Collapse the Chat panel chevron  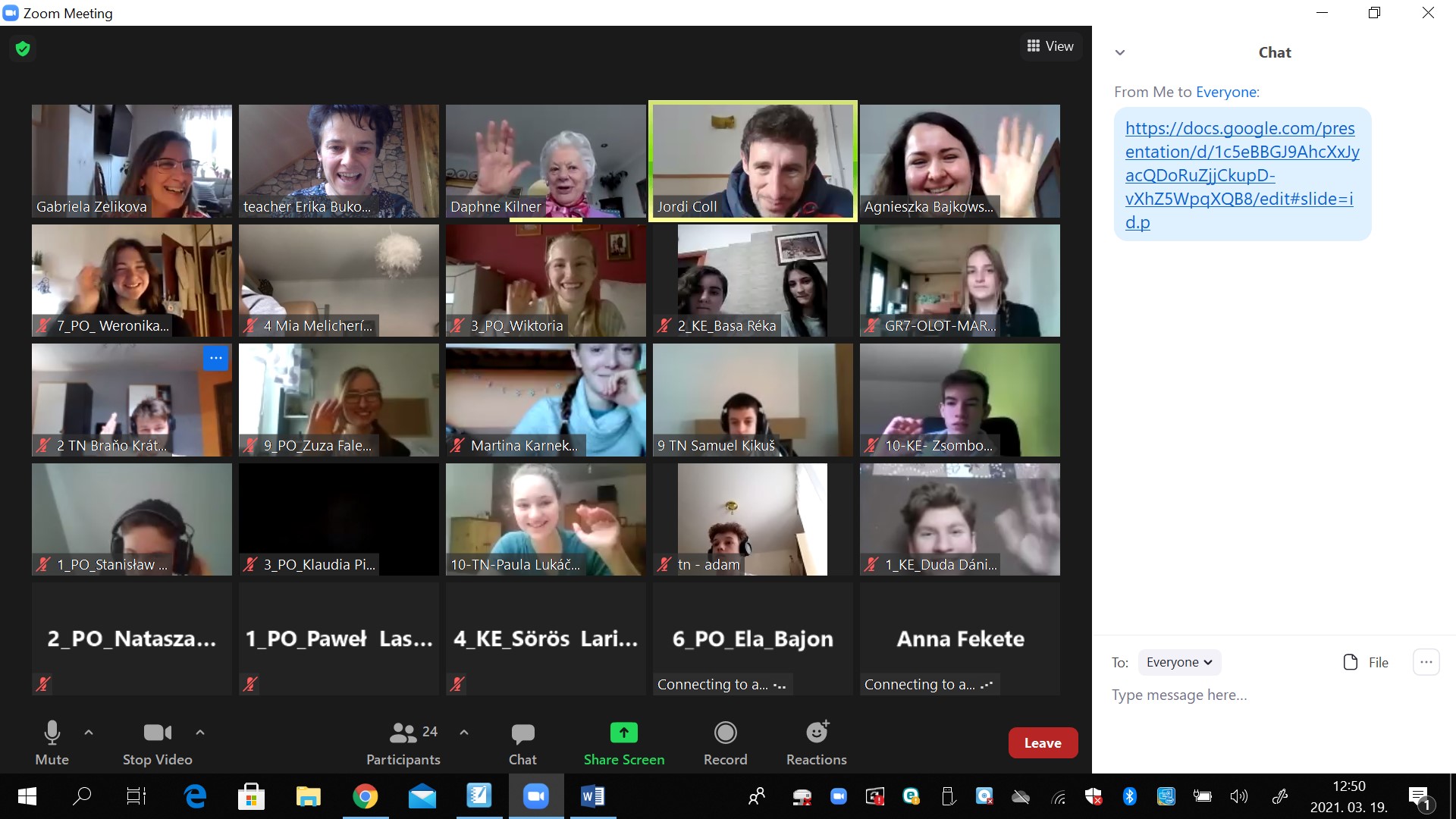[x=1120, y=52]
